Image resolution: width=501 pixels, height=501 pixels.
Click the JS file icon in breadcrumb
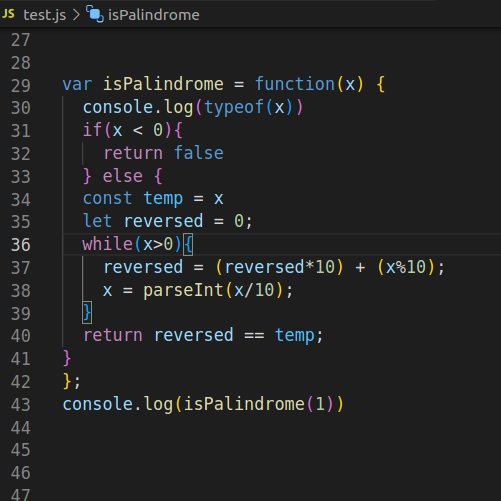pyautogui.click(x=8, y=14)
